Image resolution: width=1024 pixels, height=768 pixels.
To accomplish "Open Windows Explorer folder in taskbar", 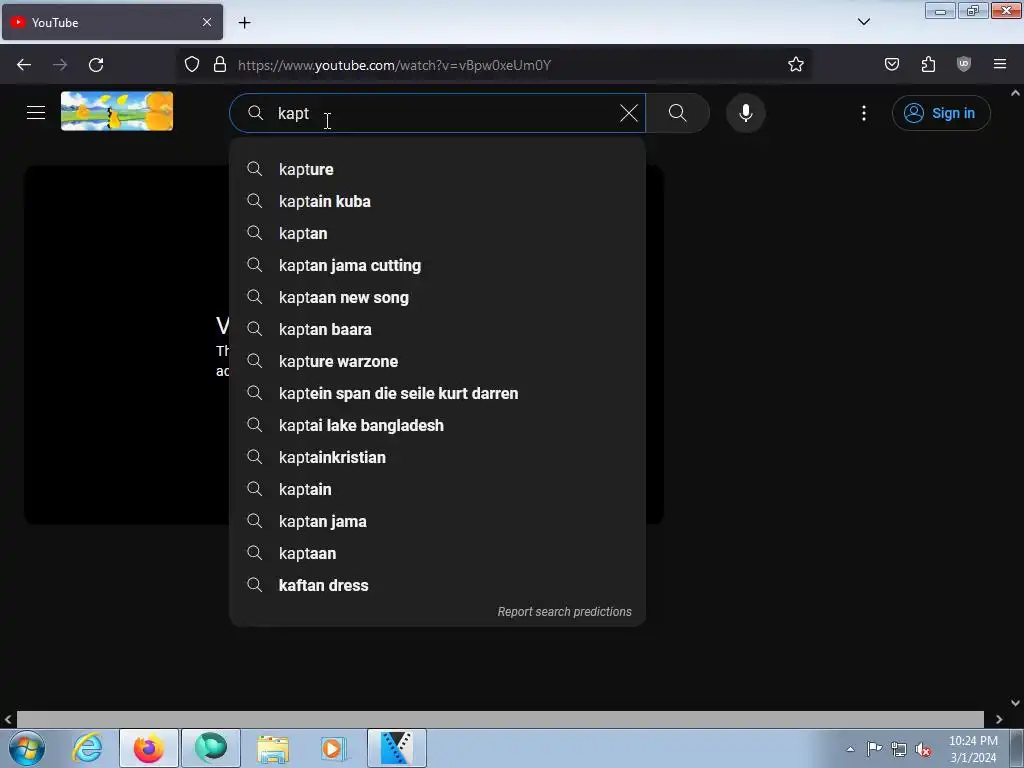I will [x=273, y=748].
